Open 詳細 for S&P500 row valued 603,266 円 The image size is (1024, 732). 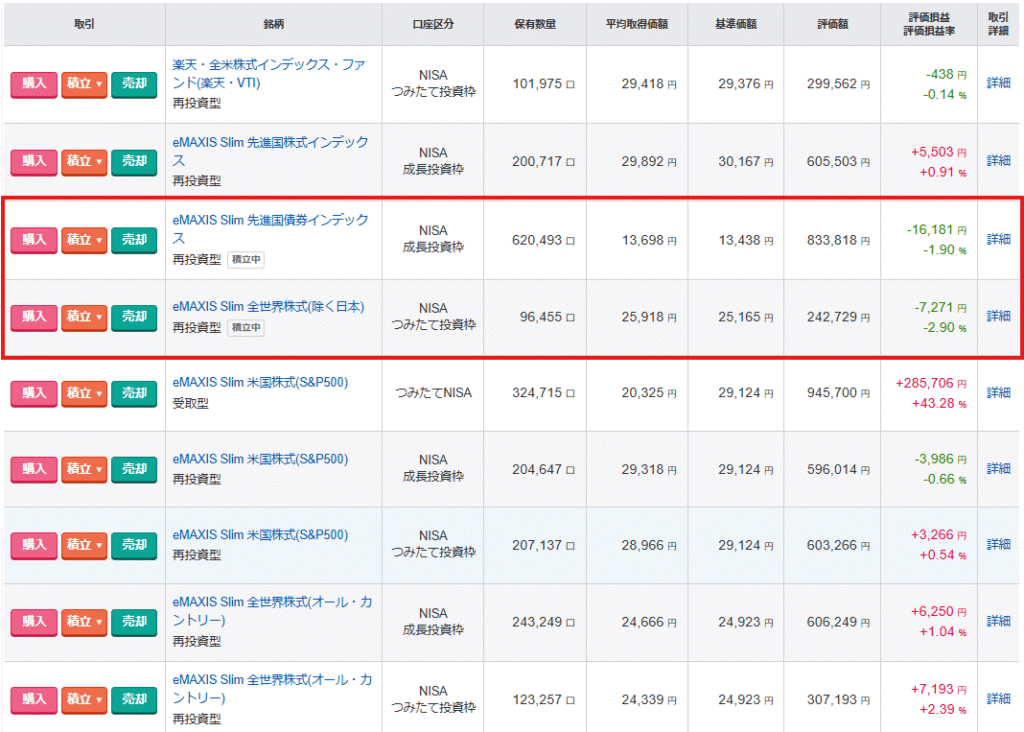(998, 544)
